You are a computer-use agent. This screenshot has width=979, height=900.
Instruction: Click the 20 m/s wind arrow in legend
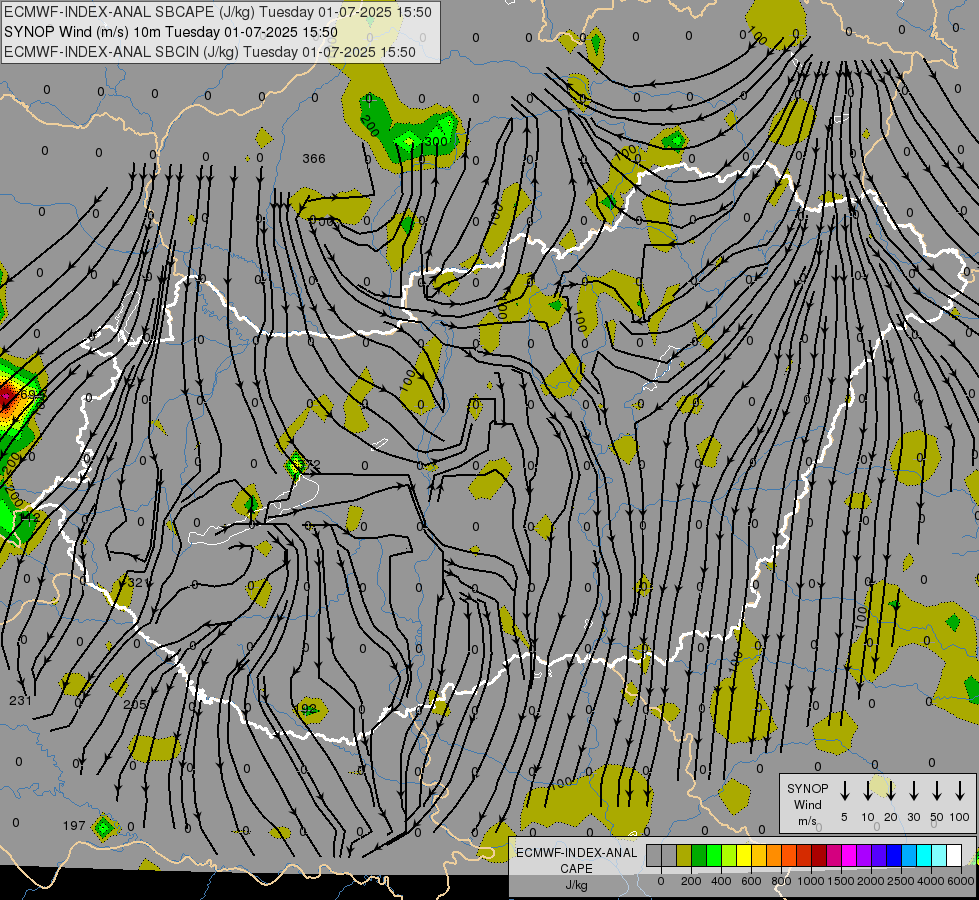pyautogui.click(x=890, y=791)
